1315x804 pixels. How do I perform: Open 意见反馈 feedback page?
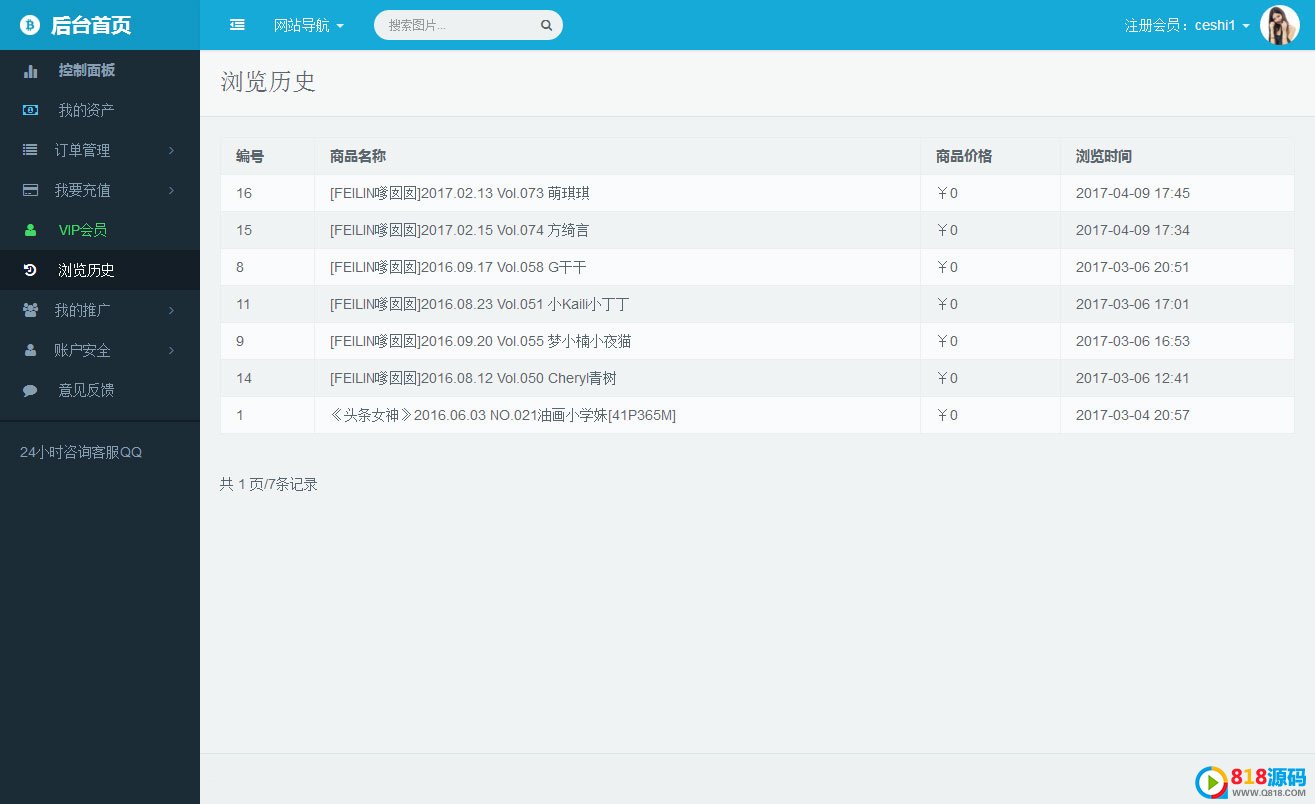pyautogui.click(x=86, y=390)
